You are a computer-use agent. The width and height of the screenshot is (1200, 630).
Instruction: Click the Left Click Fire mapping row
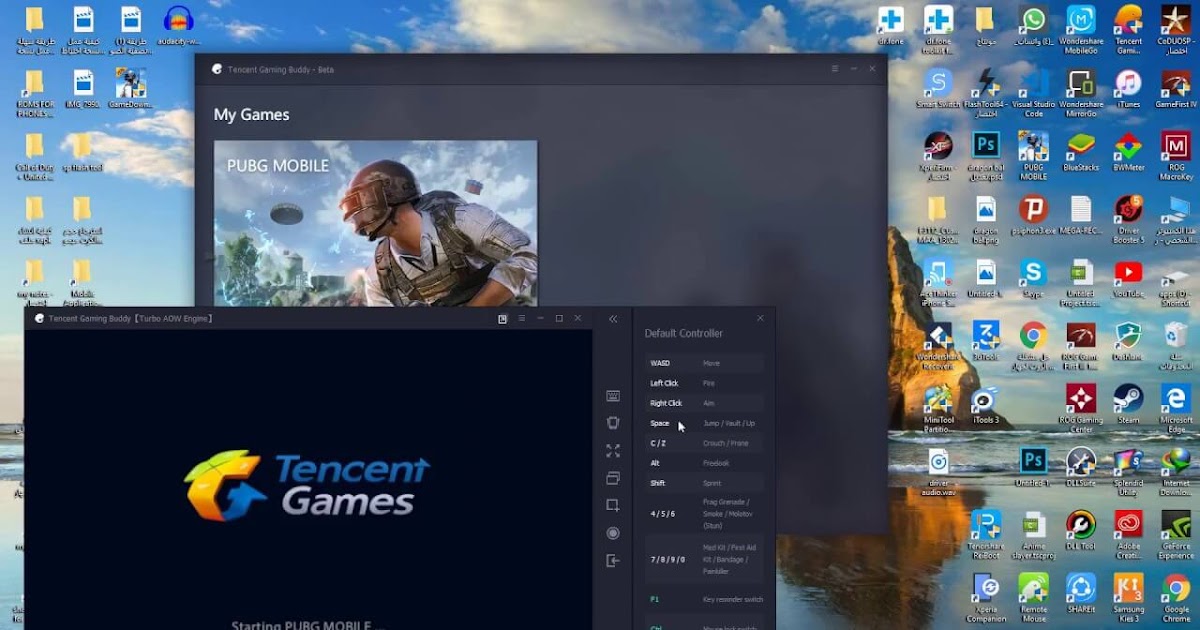coord(704,383)
